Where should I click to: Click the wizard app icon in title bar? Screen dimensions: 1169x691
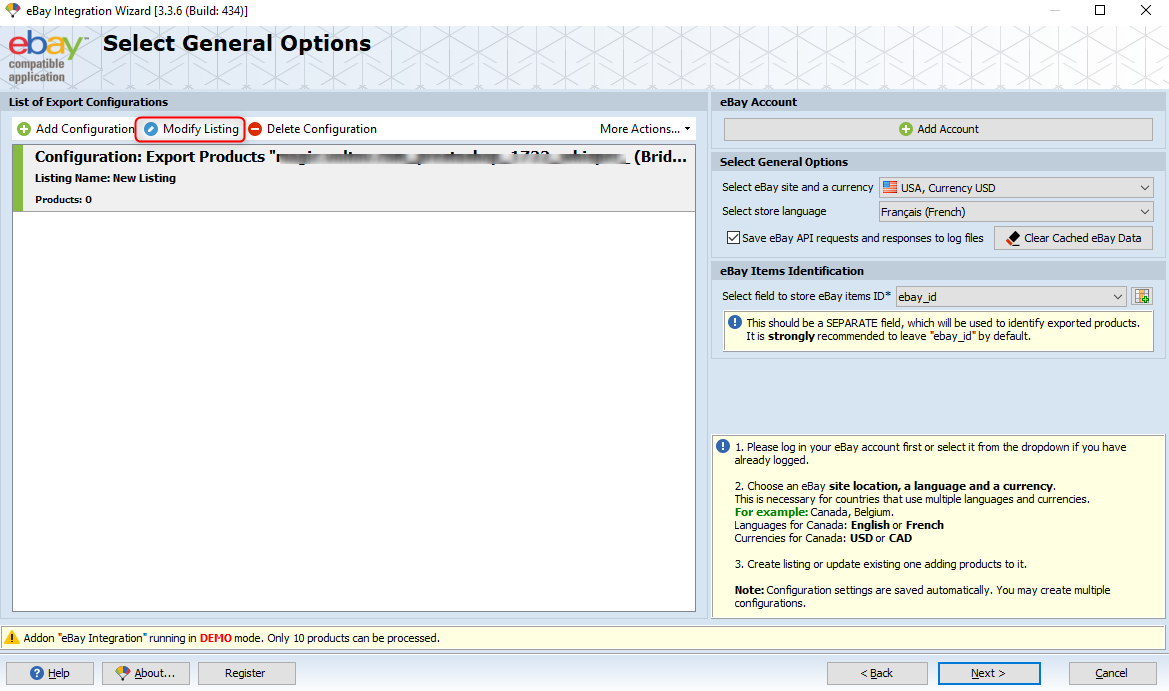click(13, 10)
